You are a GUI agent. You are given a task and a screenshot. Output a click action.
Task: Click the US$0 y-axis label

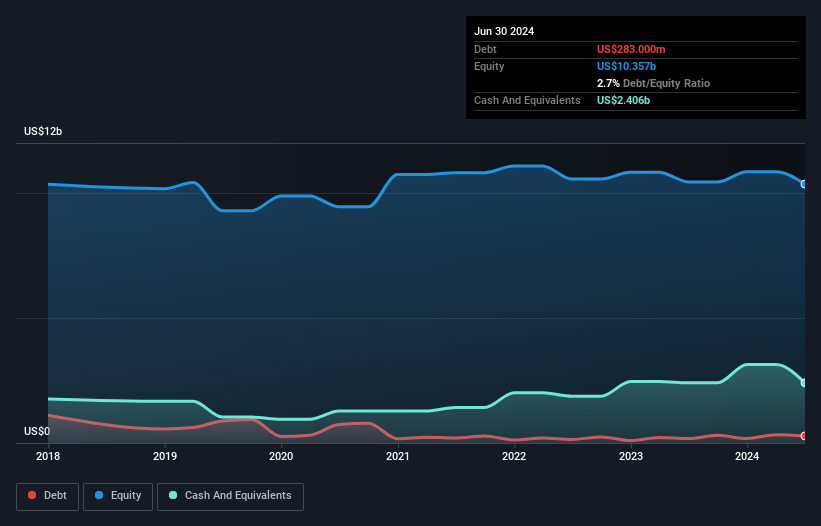click(37, 431)
